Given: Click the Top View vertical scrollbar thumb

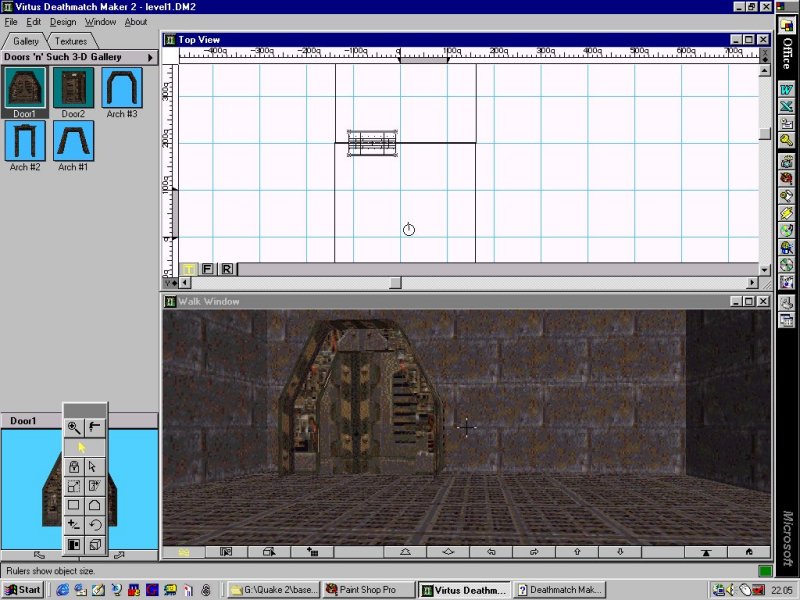Looking at the screenshot, I should pos(764,133).
